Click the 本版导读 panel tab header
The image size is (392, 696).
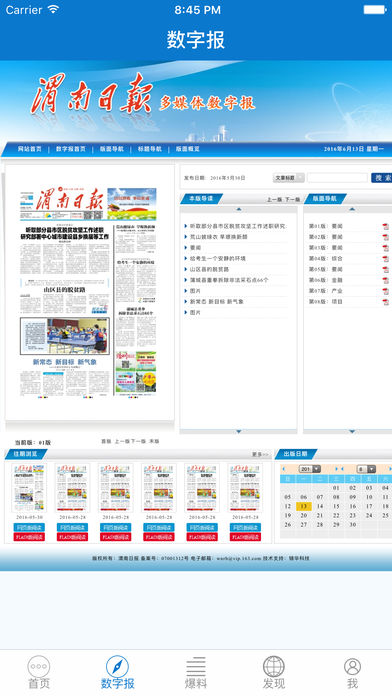(x=201, y=199)
